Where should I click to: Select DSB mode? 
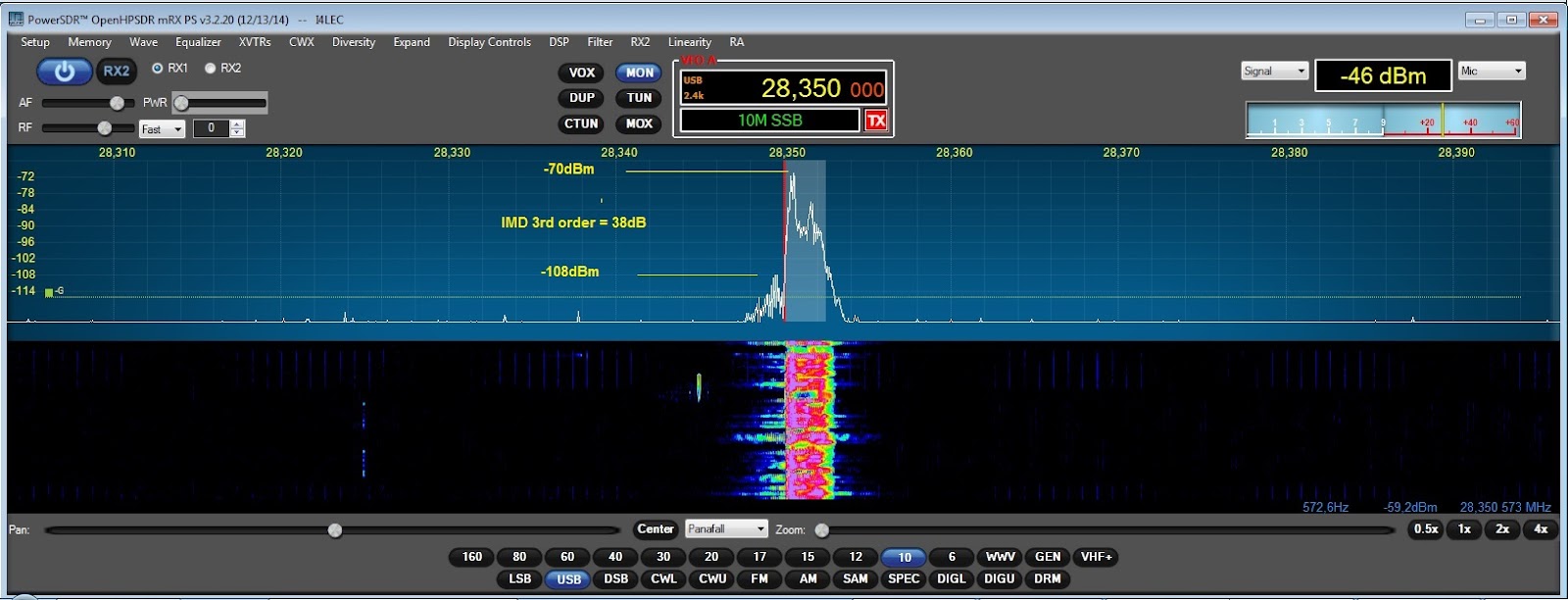click(x=615, y=579)
